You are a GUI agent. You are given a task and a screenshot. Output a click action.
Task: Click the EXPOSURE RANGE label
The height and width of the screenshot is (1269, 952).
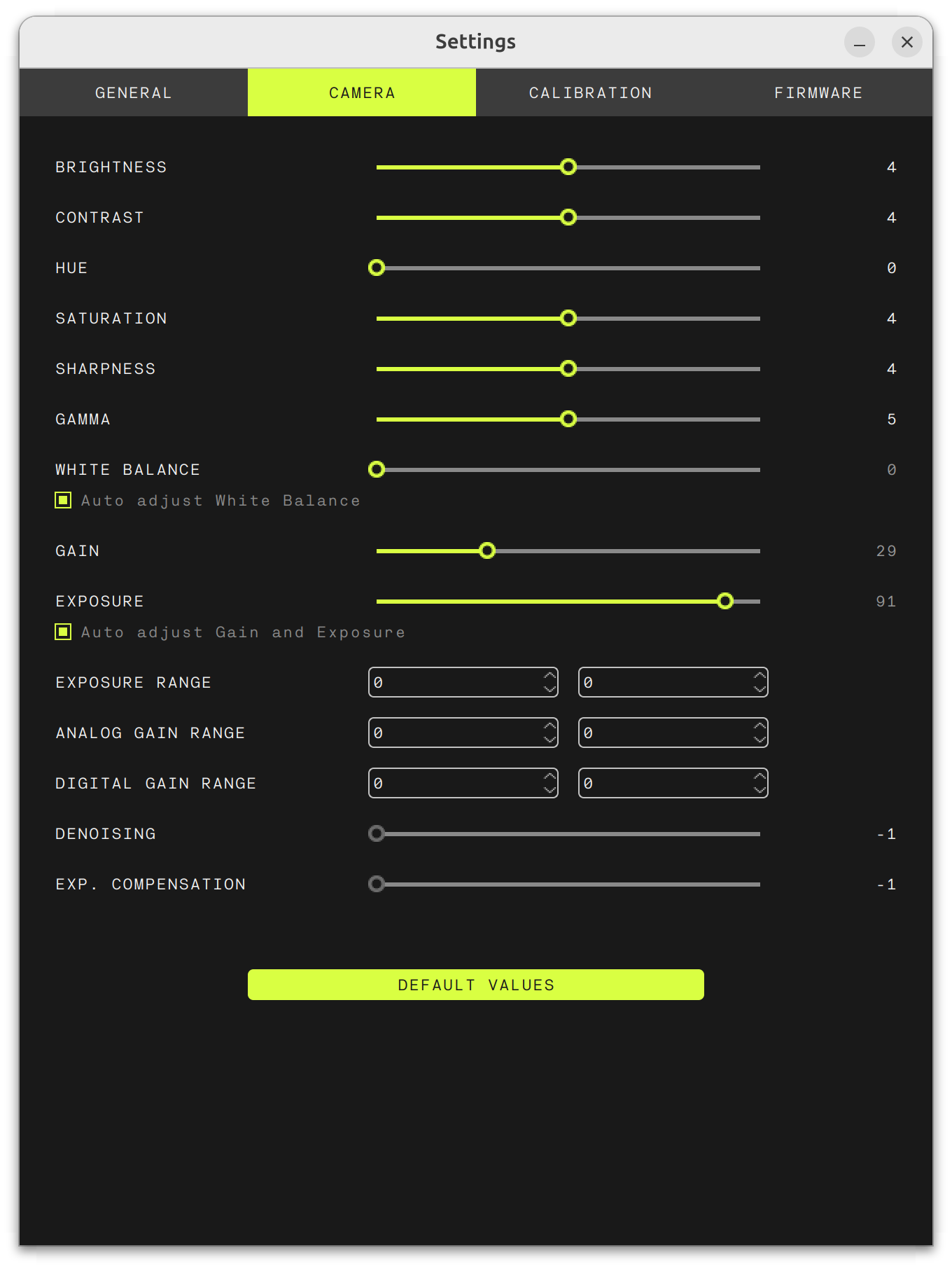133,682
